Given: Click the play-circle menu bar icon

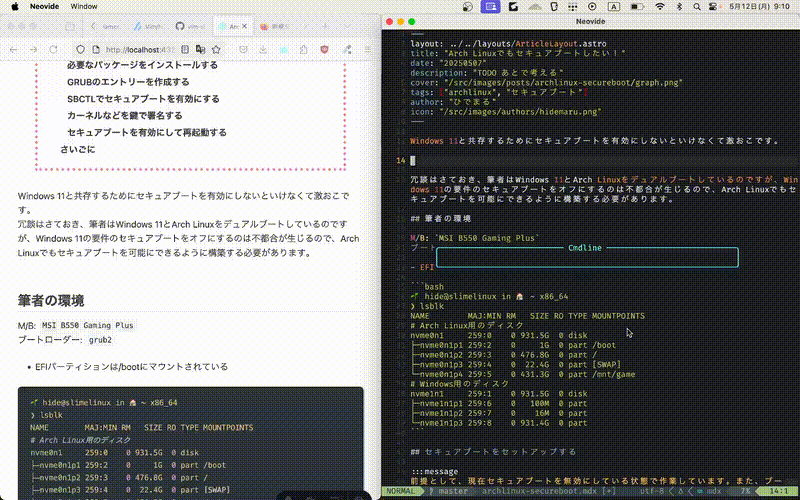Looking at the screenshot, I should coord(592,7).
